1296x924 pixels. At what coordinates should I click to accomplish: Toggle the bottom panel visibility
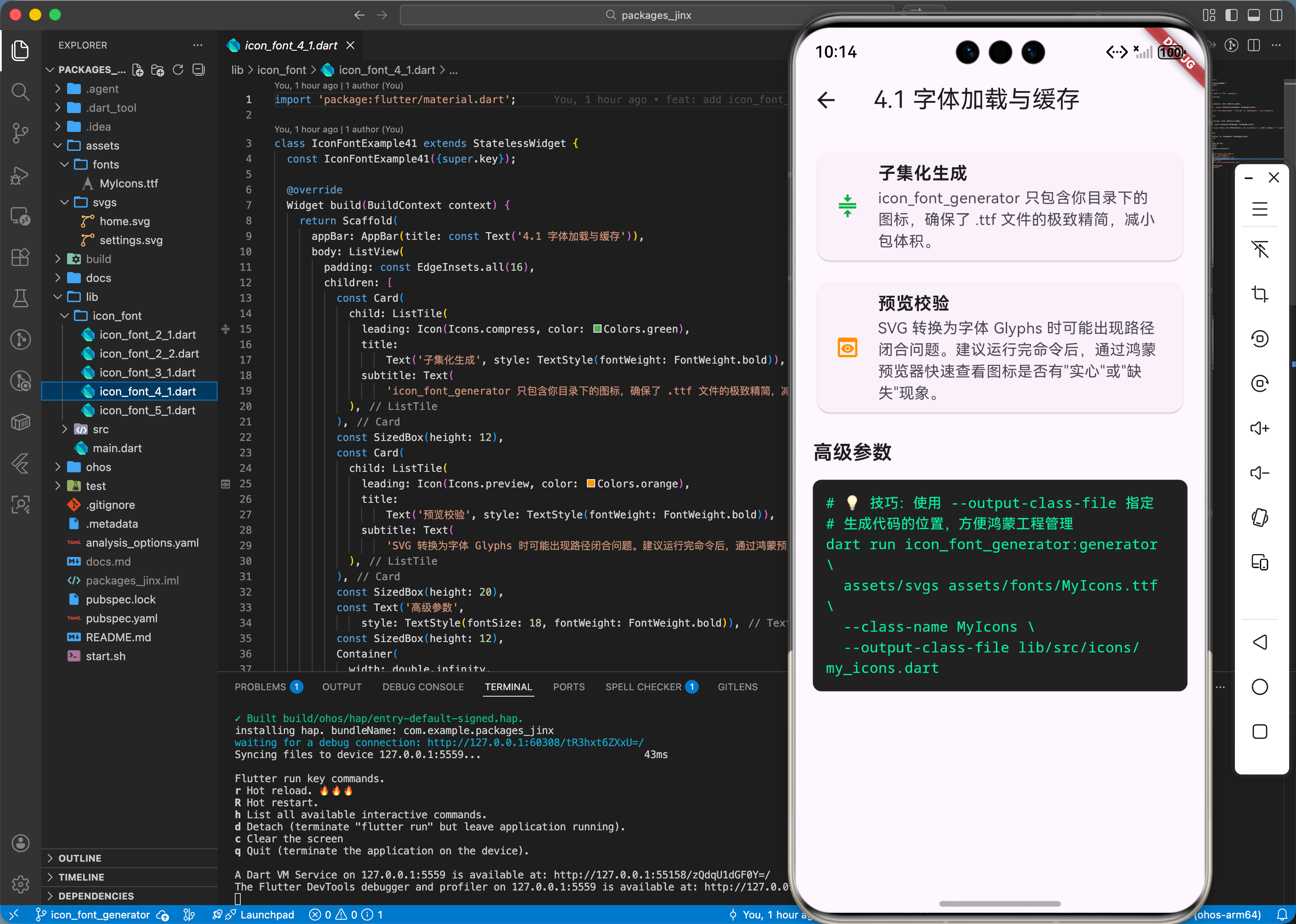1254,15
